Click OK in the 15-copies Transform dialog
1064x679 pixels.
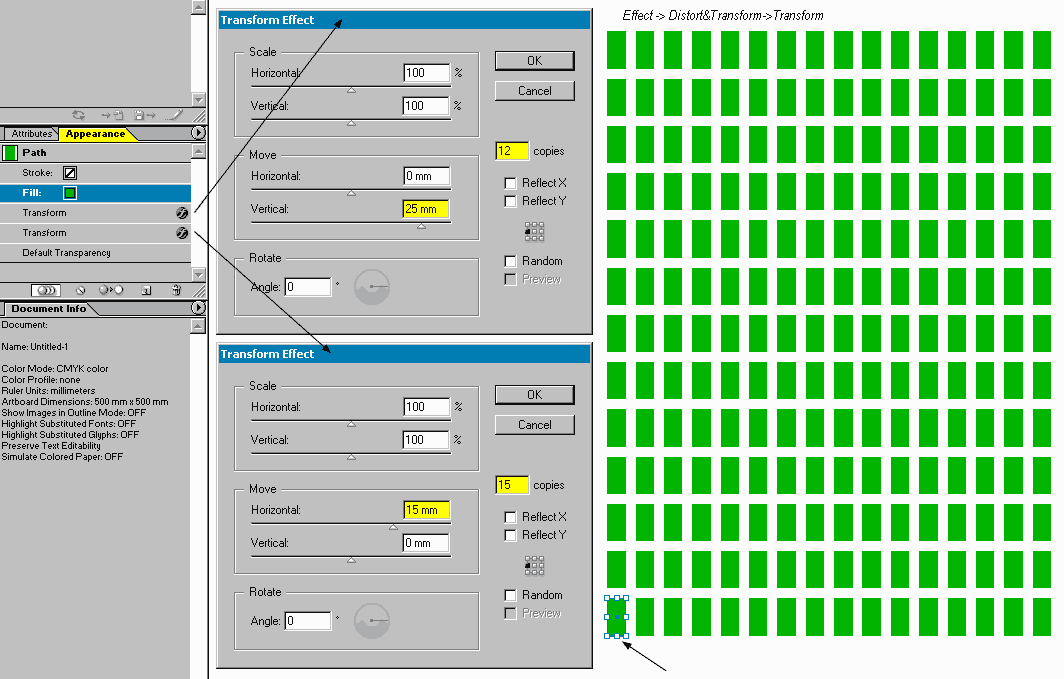point(535,395)
